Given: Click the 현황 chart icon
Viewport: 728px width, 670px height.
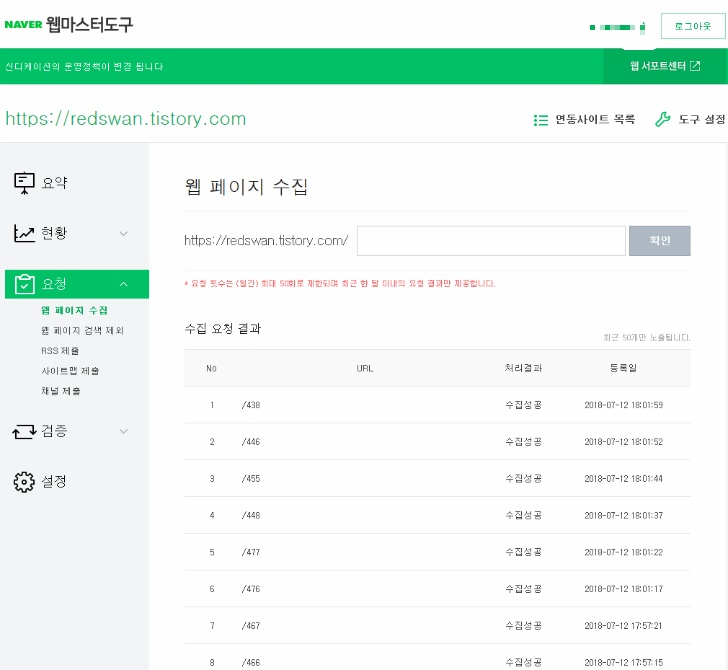Looking at the screenshot, I should [24, 233].
